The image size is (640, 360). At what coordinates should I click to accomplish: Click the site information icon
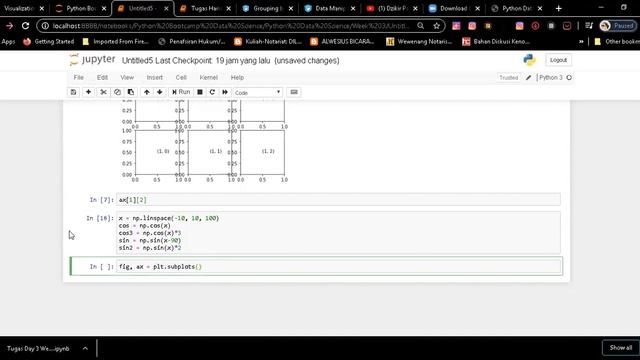45,26
